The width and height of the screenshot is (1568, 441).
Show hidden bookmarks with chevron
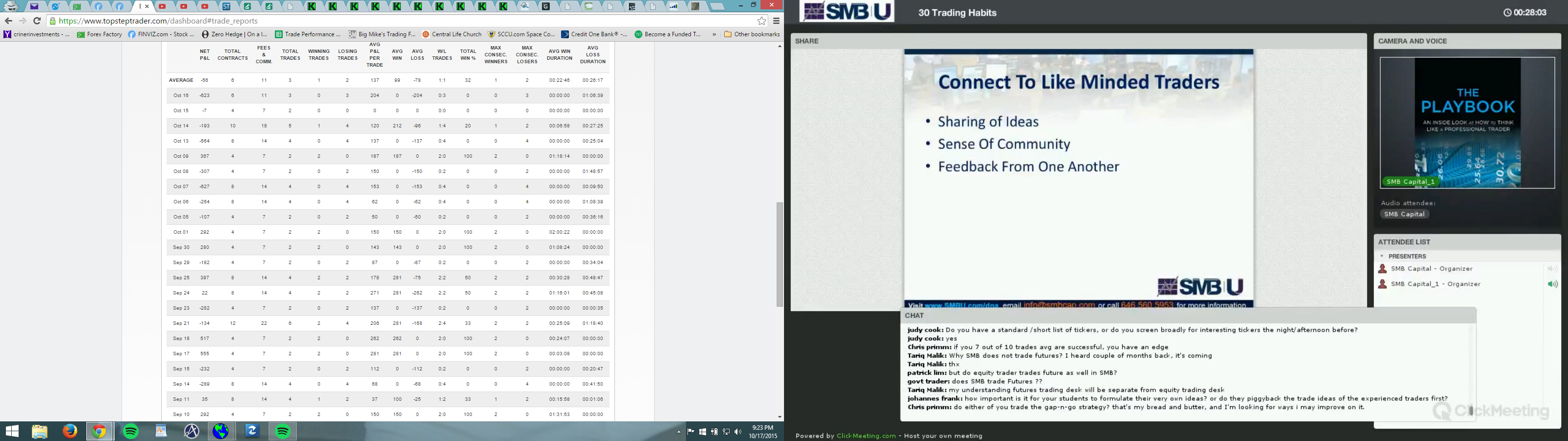pos(714,34)
